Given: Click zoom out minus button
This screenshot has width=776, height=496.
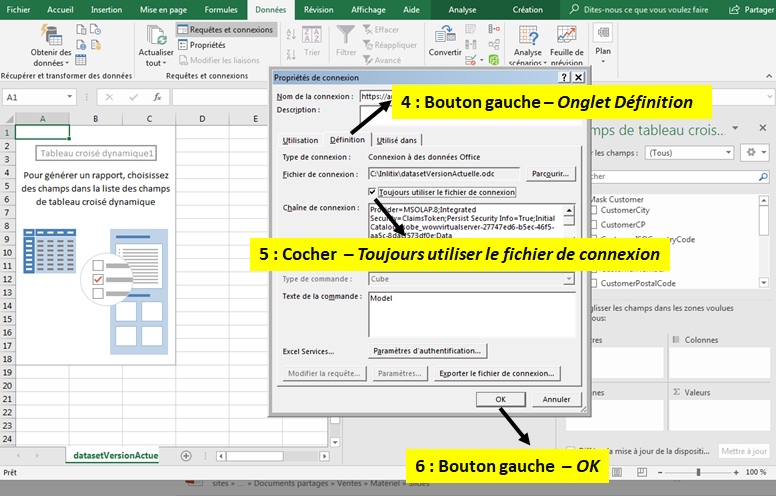Looking at the screenshot, I should [660, 472].
